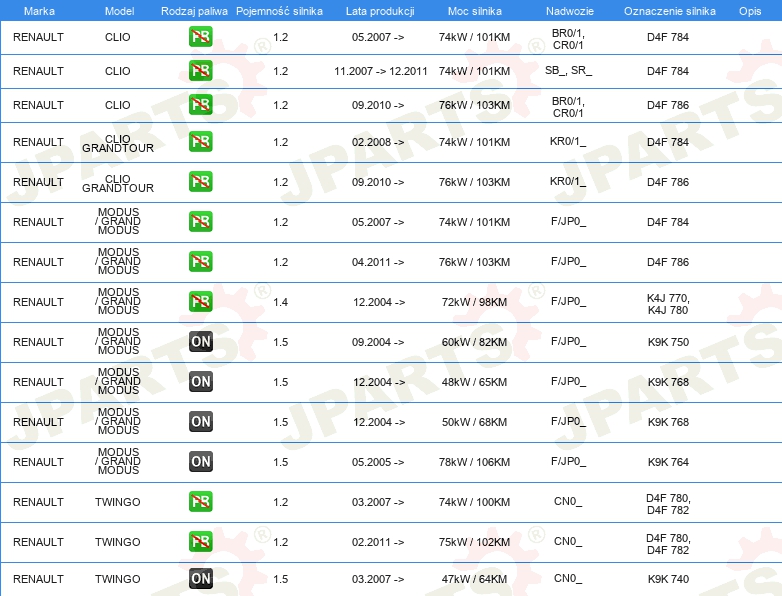Click the Moc silnika column header
Screen dimensions: 782x596
(475, 11)
